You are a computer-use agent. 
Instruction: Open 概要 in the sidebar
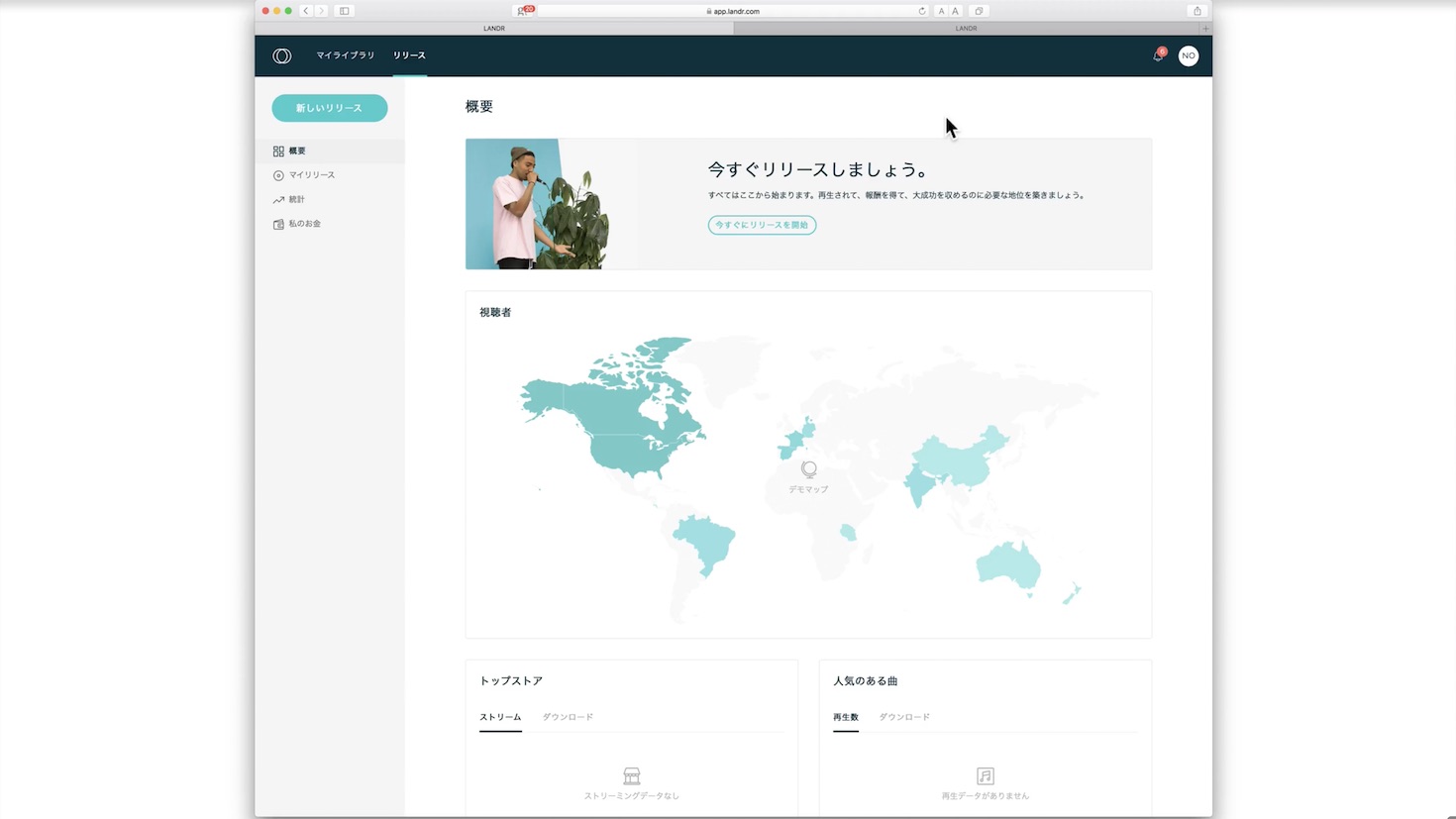point(330,152)
